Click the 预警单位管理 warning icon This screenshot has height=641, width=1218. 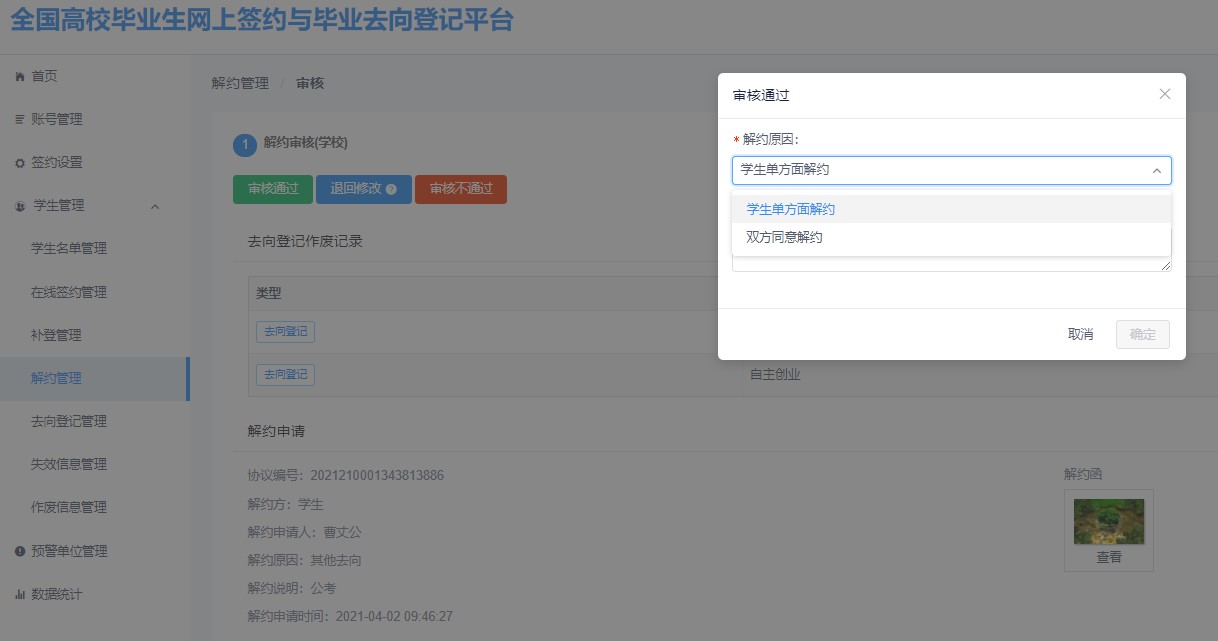click(20, 551)
